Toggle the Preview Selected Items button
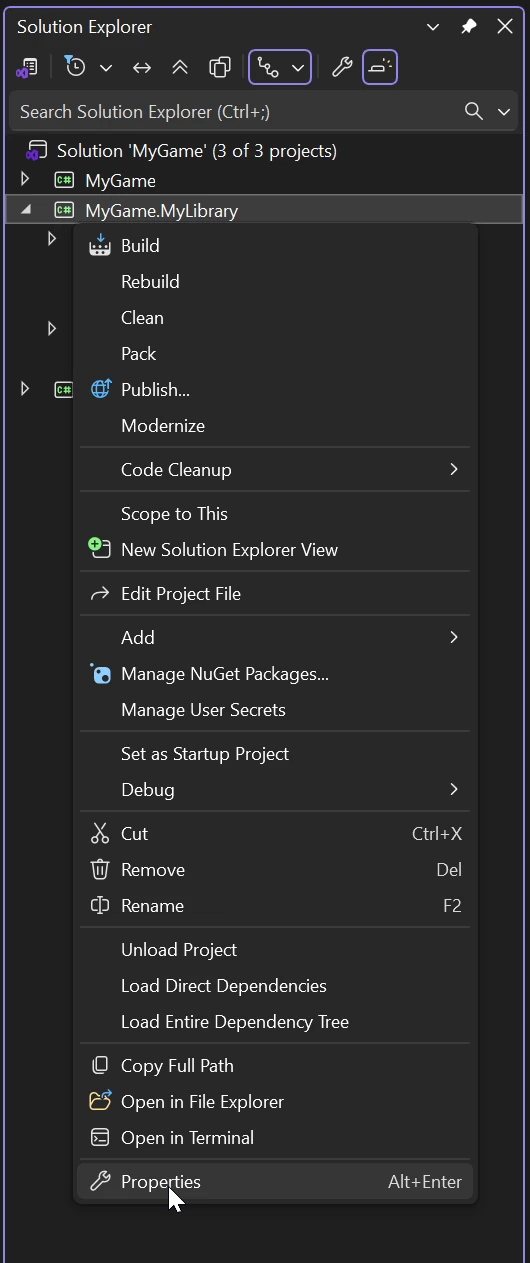Image resolution: width=530 pixels, height=1263 pixels. 380,67
